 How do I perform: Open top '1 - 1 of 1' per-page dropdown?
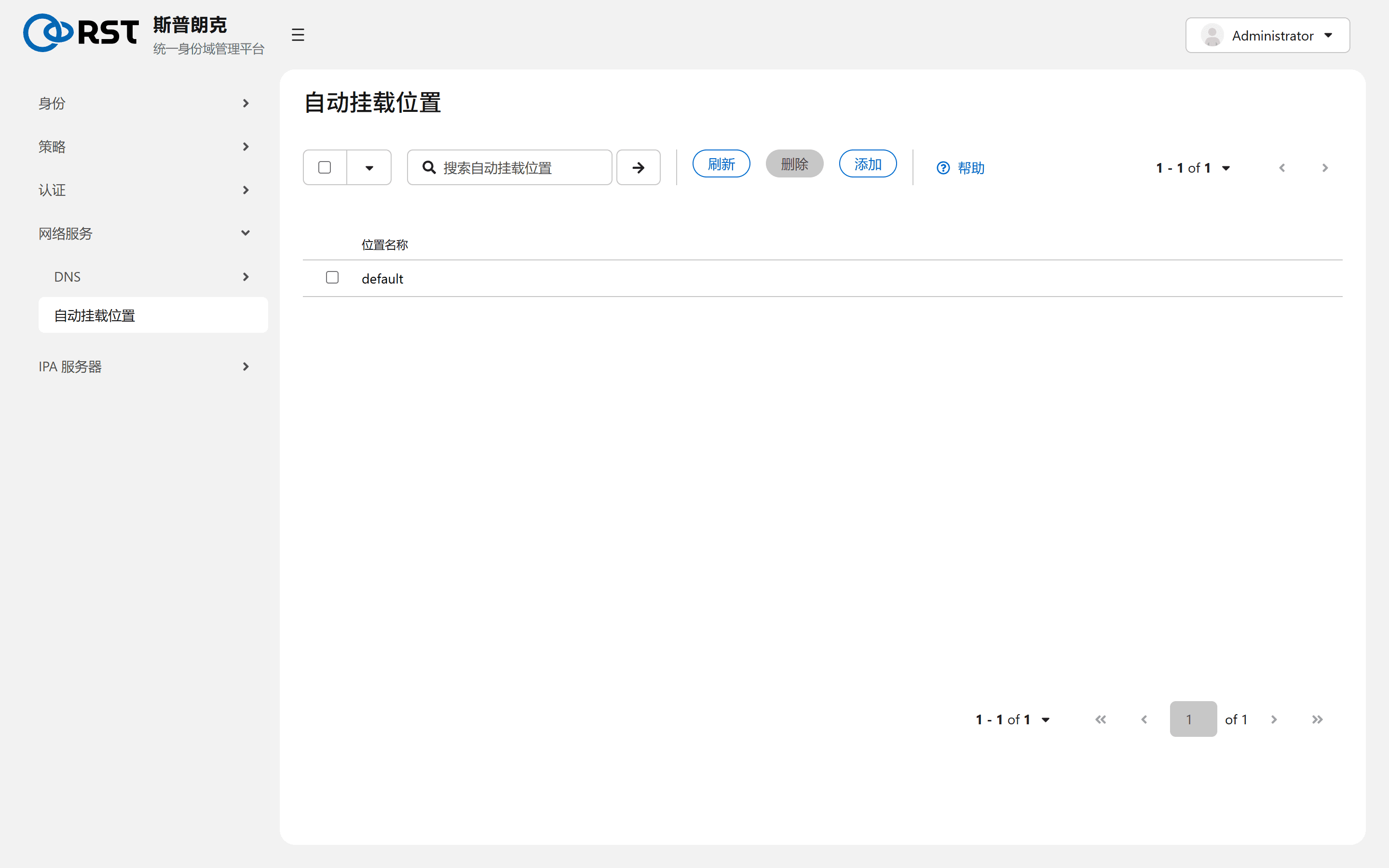[x=1193, y=168]
